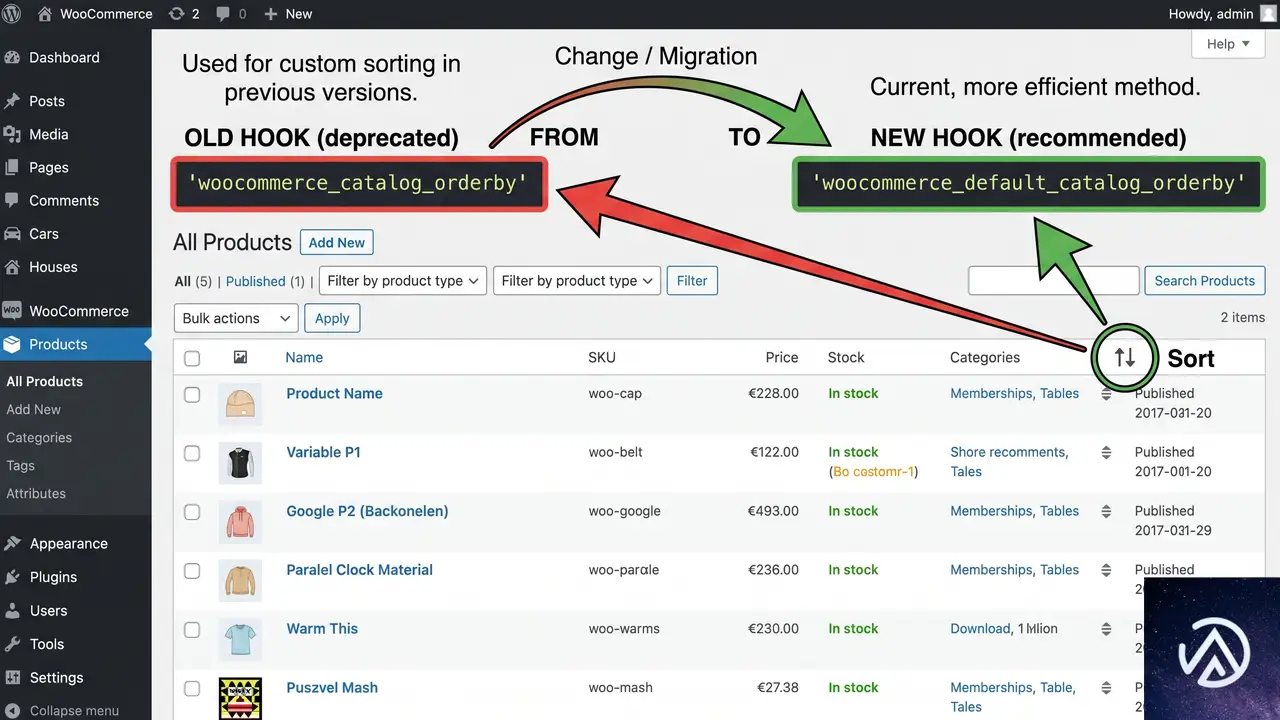
Task: Expand the Help dropdown tab
Action: (1228, 44)
